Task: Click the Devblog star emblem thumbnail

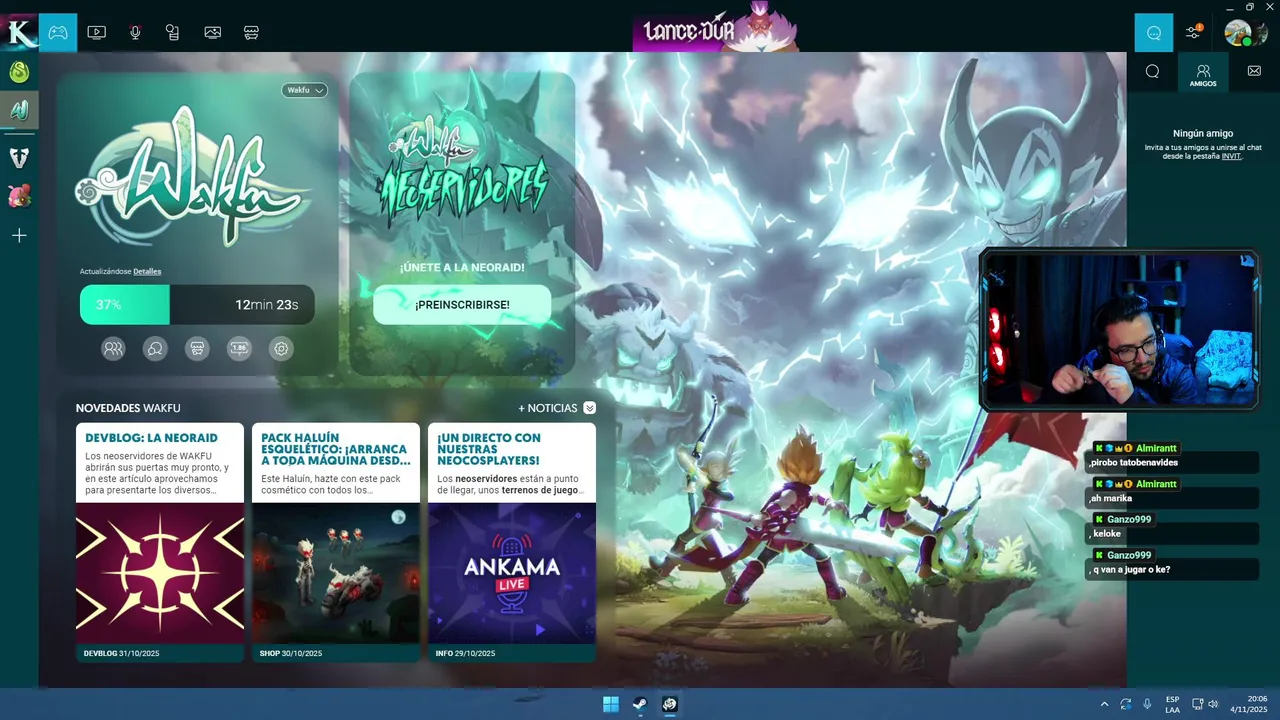Action: (160, 573)
